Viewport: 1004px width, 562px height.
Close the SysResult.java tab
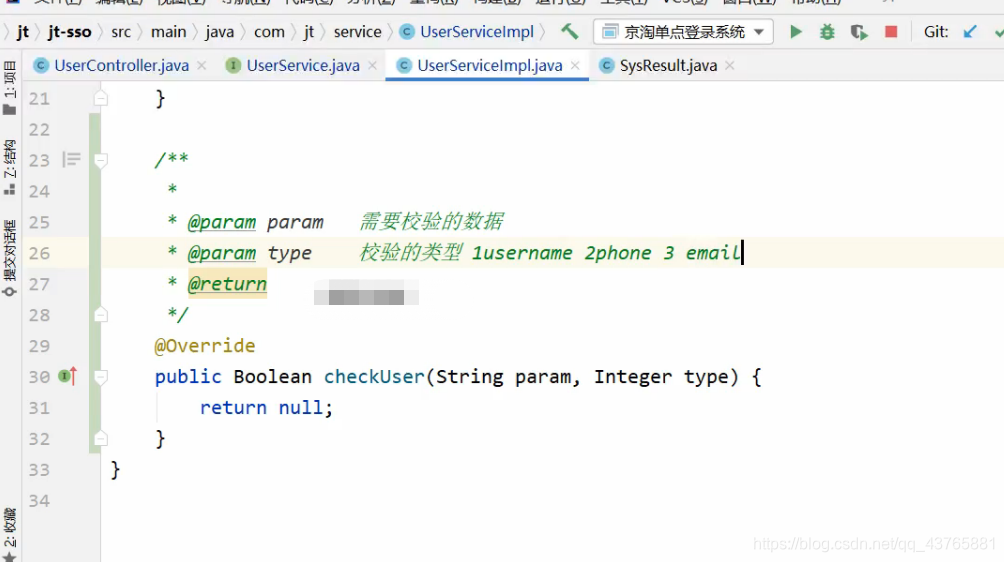[729, 65]
